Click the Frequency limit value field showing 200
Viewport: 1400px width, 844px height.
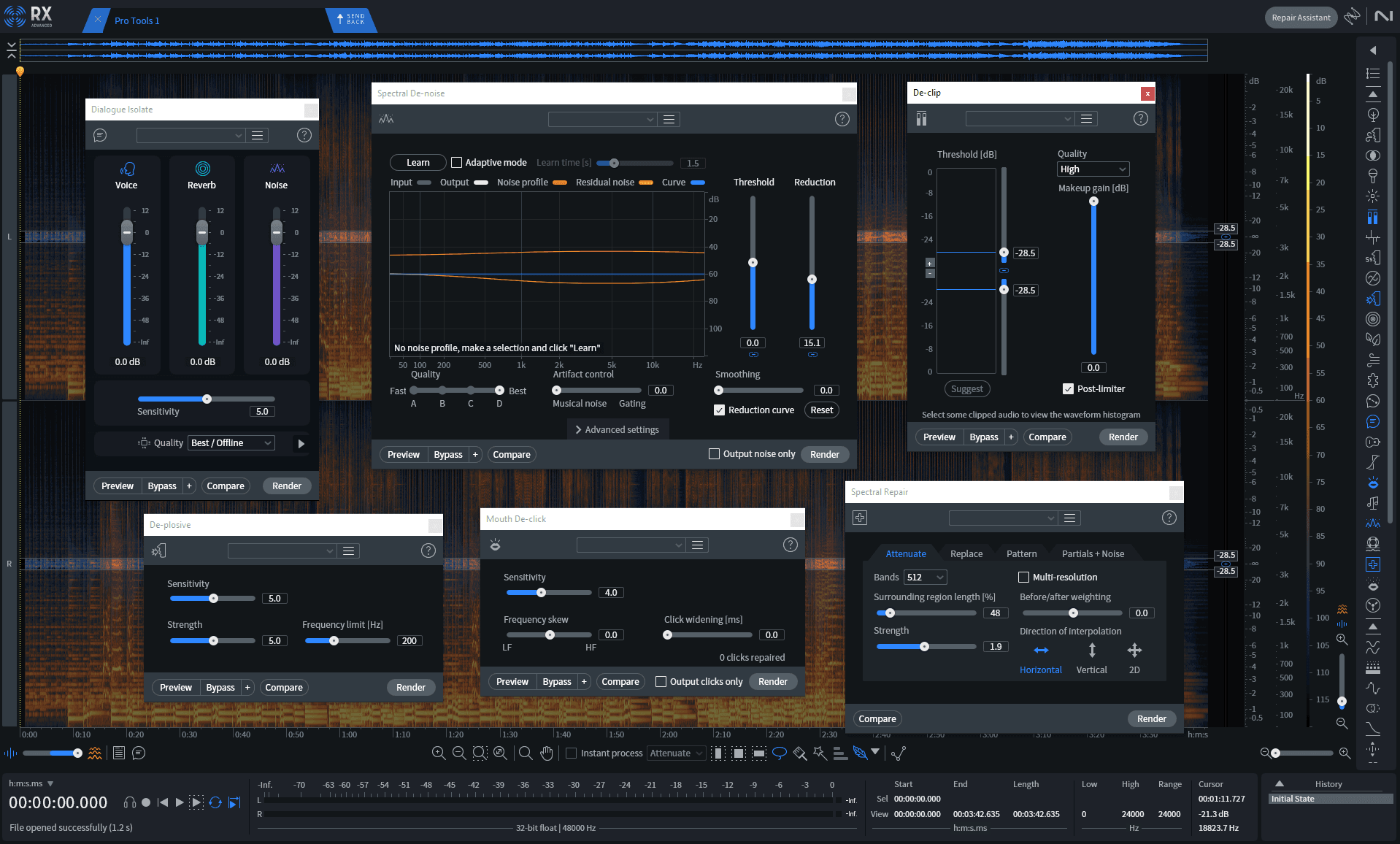[409, 641]
